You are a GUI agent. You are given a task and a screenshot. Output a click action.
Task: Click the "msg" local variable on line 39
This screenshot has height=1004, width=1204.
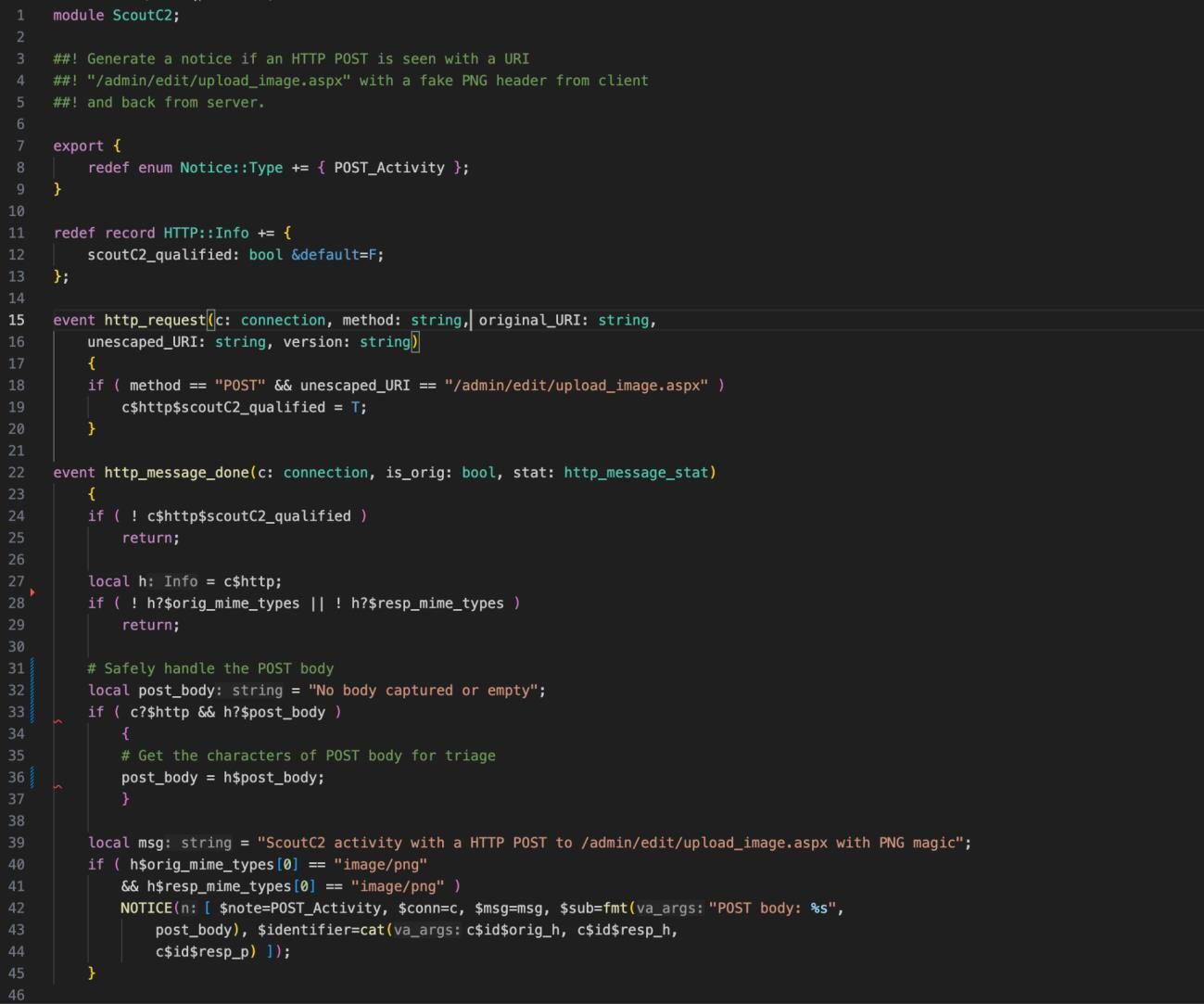tap(151, 843)
